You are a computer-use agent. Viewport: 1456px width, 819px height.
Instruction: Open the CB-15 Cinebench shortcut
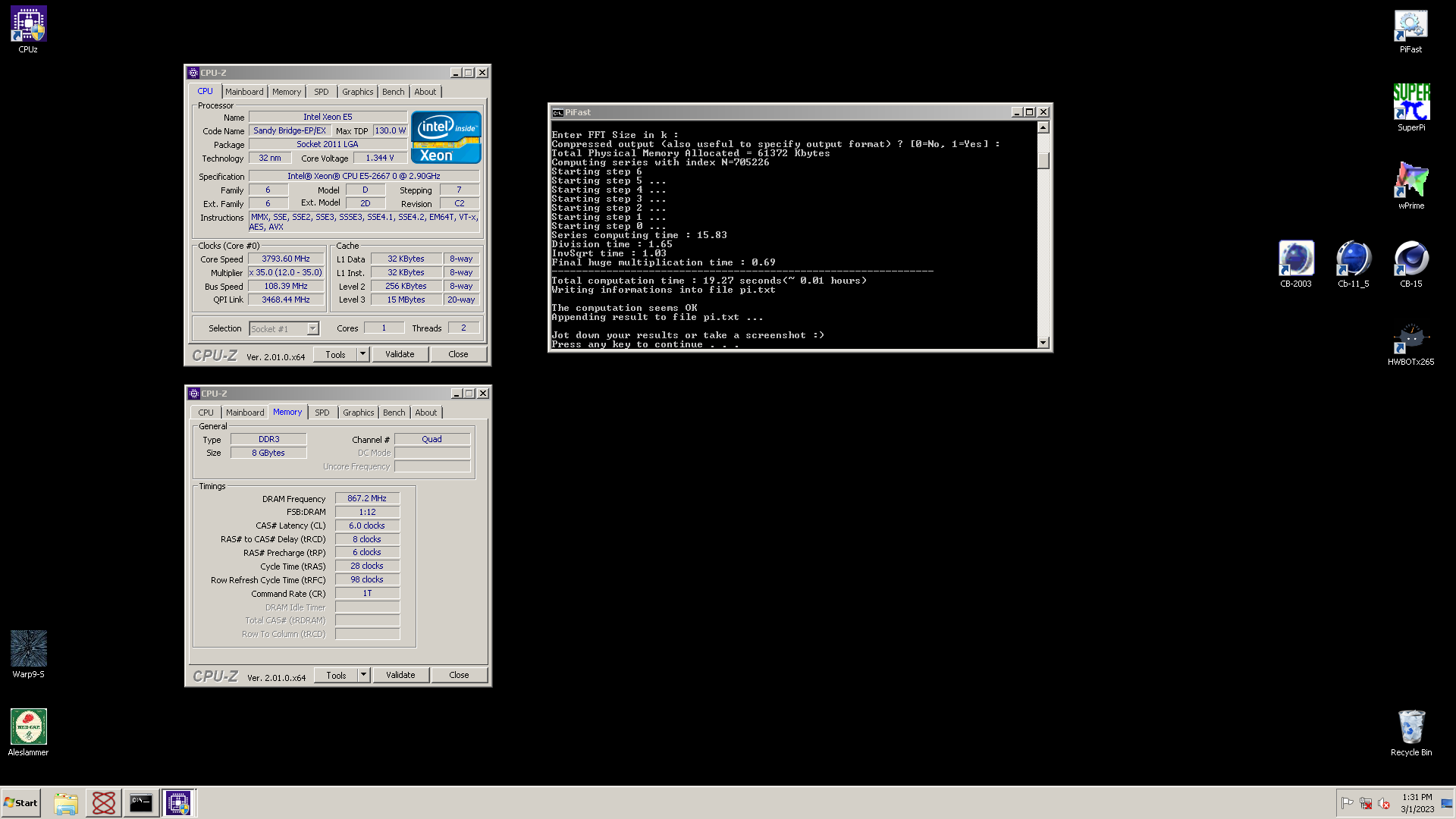(1410, 265)
